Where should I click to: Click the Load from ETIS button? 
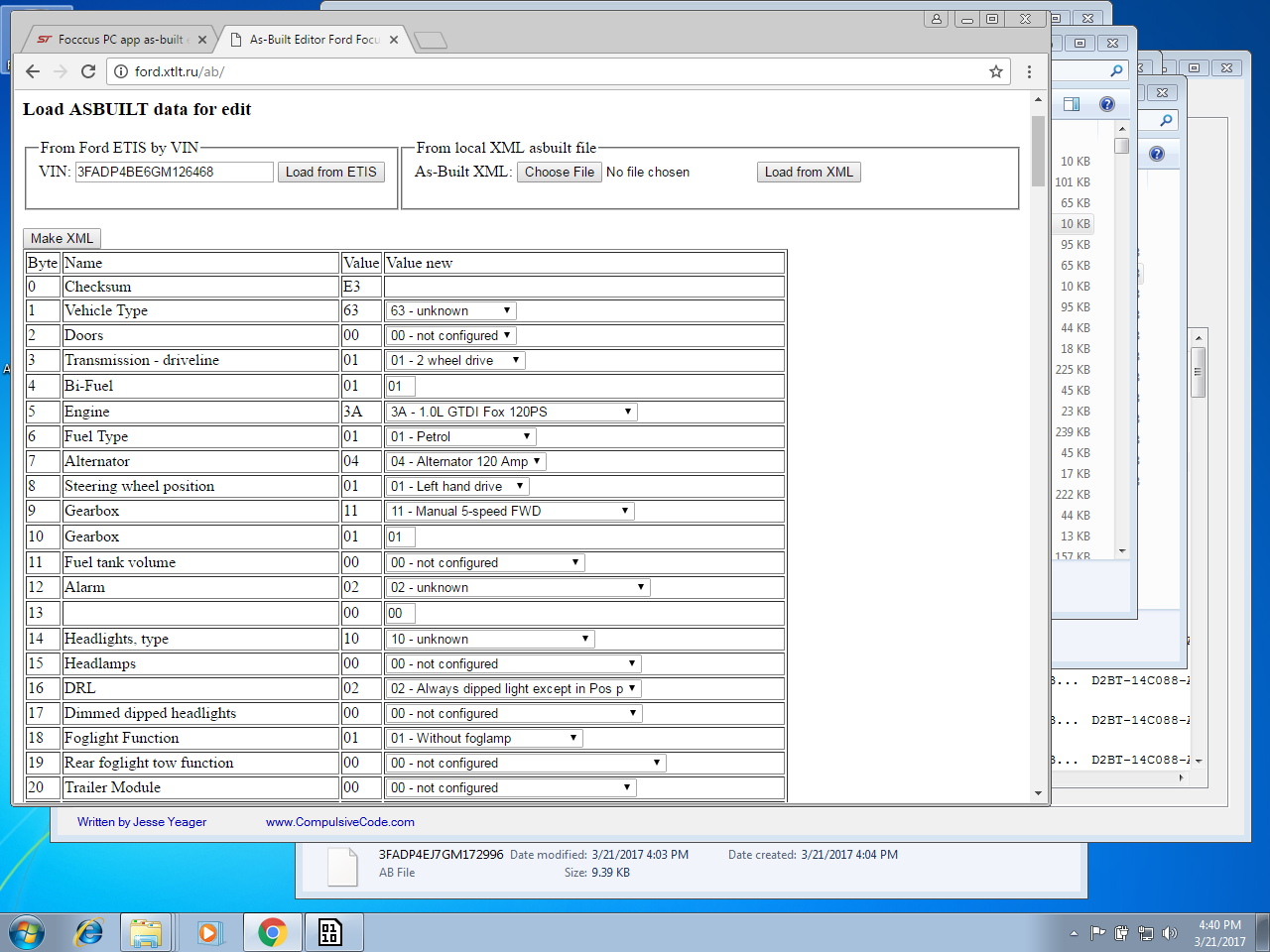pyautogui.click(x=330, y=173)
